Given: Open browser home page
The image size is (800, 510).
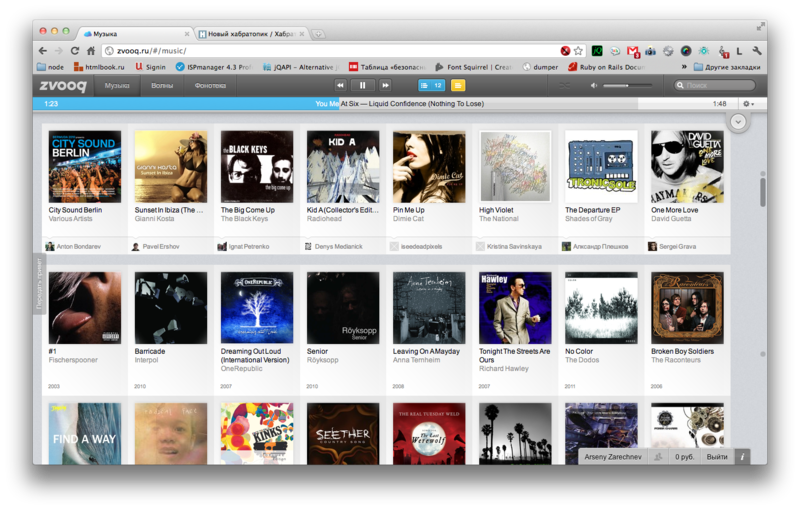Looking at the screenshot, I should (91, 50).
